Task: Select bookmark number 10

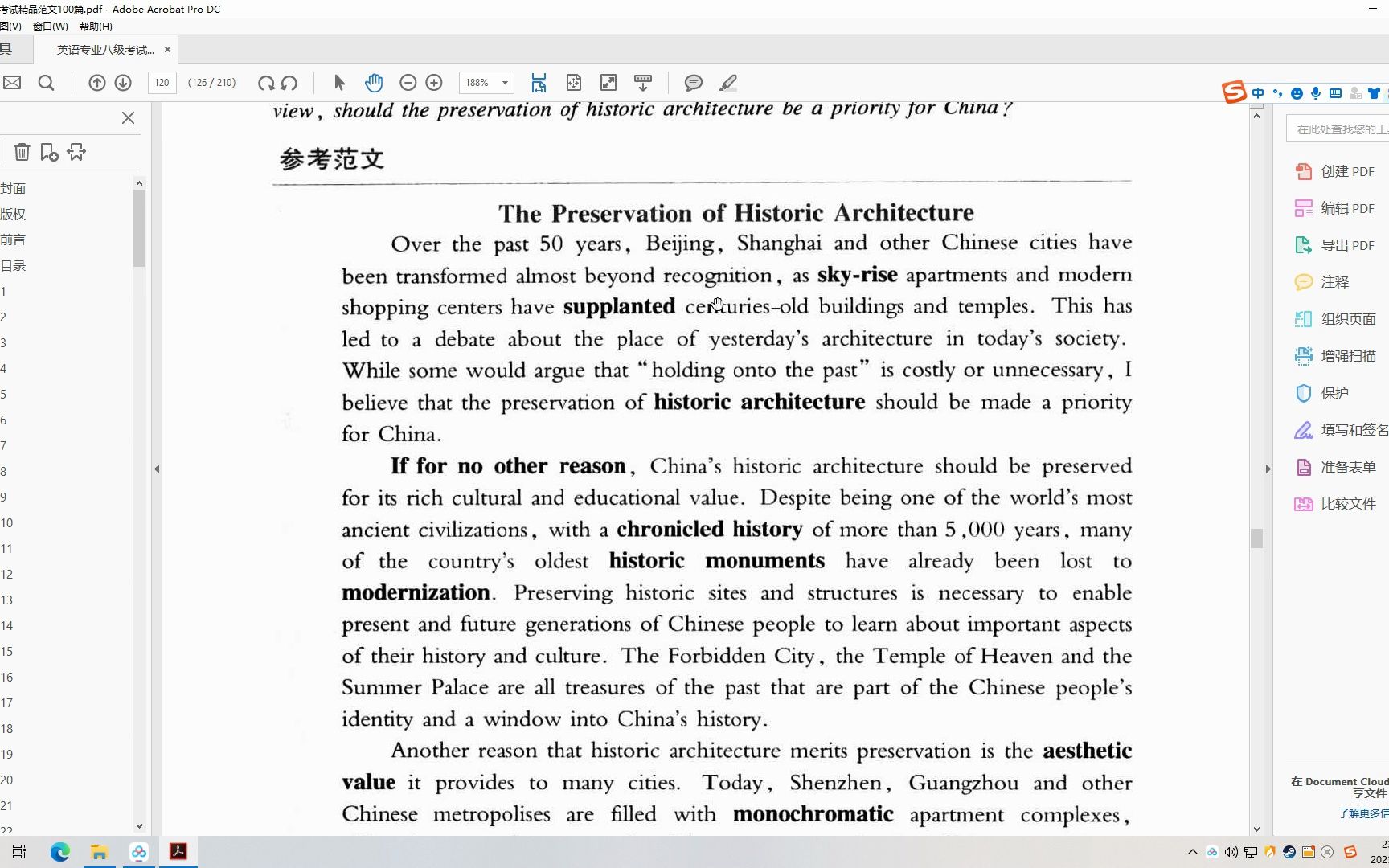Action: pos(6,522)
